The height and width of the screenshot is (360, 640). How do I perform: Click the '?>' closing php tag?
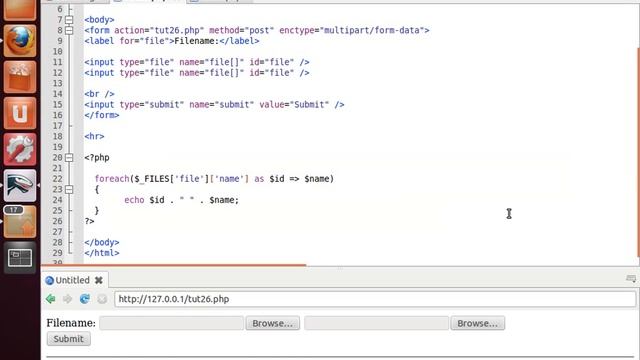pos(89,221)
